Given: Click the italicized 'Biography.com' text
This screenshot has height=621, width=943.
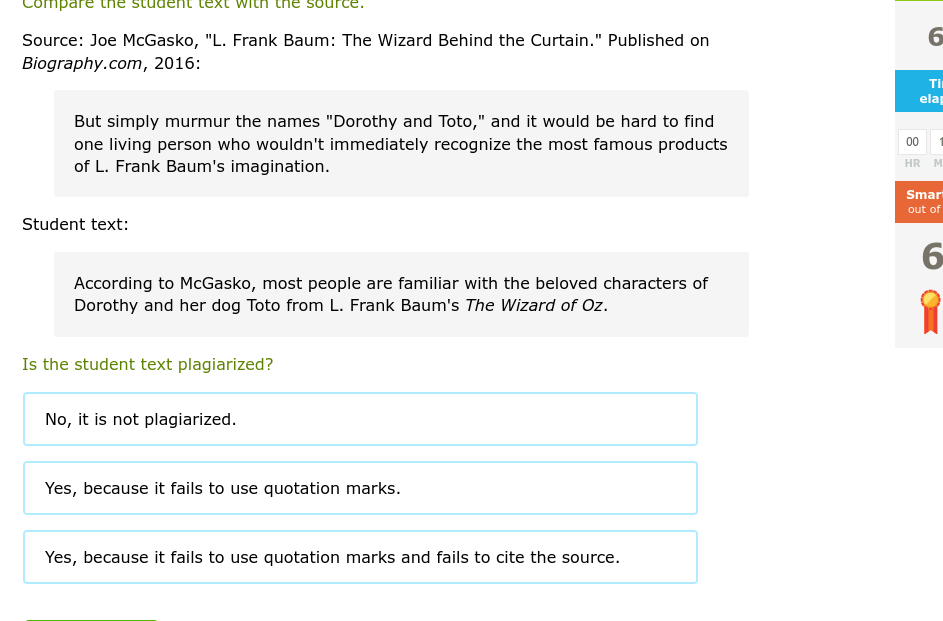Looking at the screenshot, I should (82, 63).
